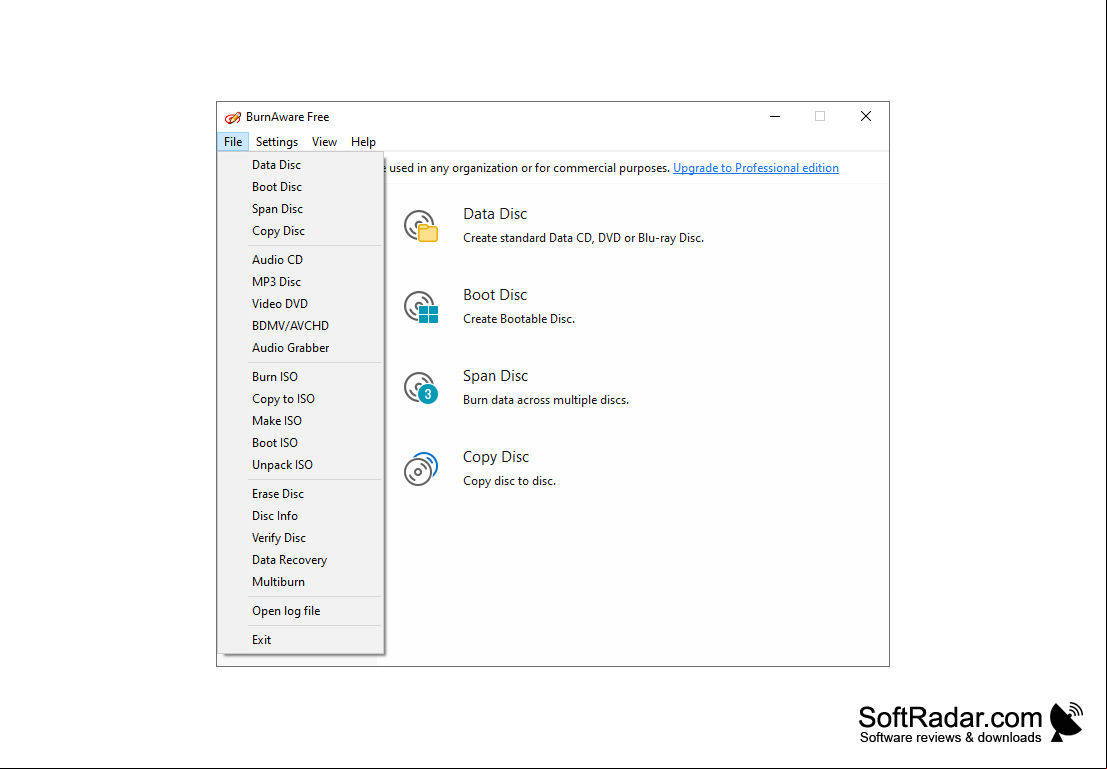1107x769 pixels.
Task: Select Video DVD menu entry
Action: click(x=301, y=304)
